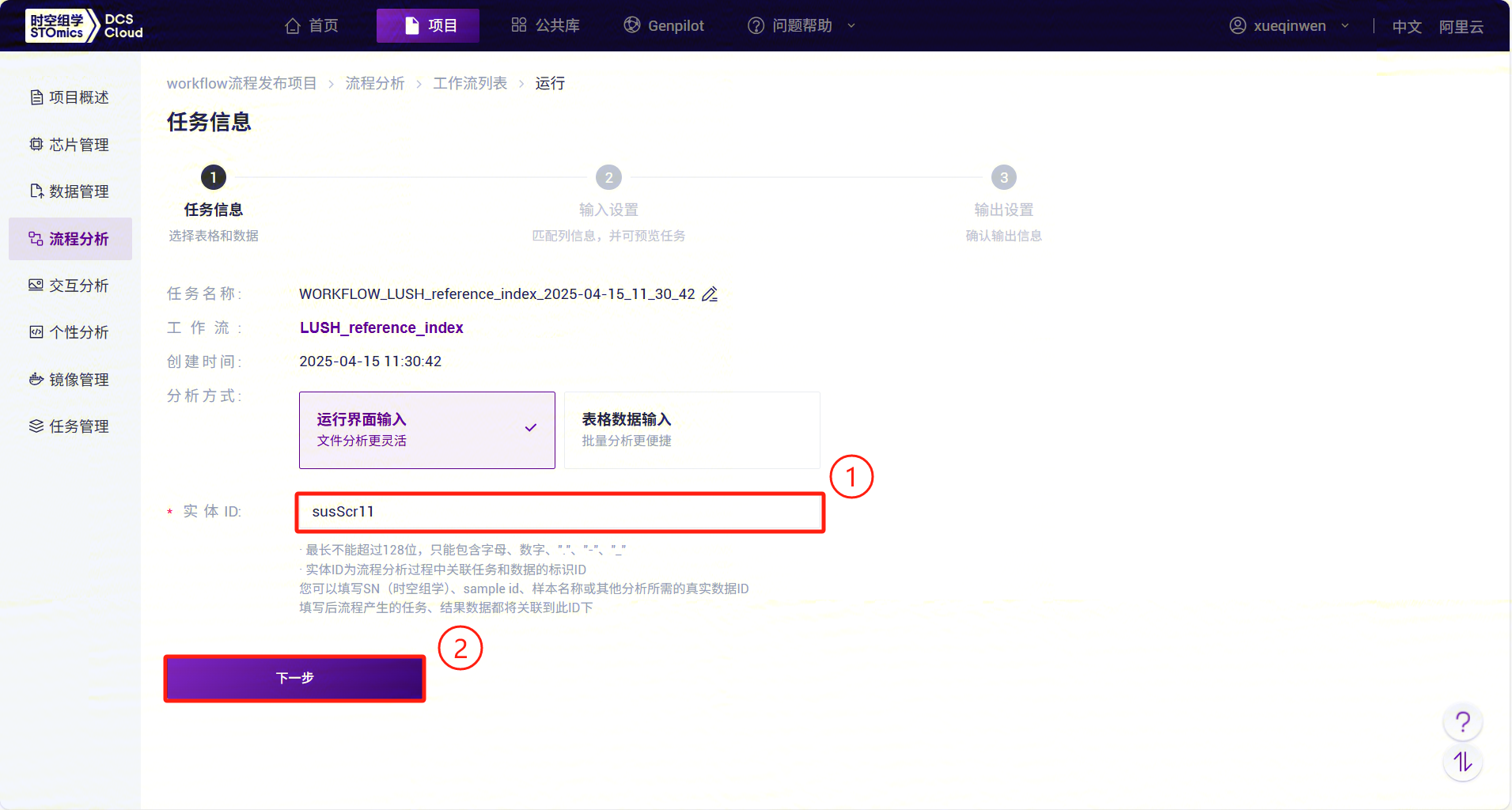1512x810 pixels.
Task: Click the home house icon
Action: [293, 26]
